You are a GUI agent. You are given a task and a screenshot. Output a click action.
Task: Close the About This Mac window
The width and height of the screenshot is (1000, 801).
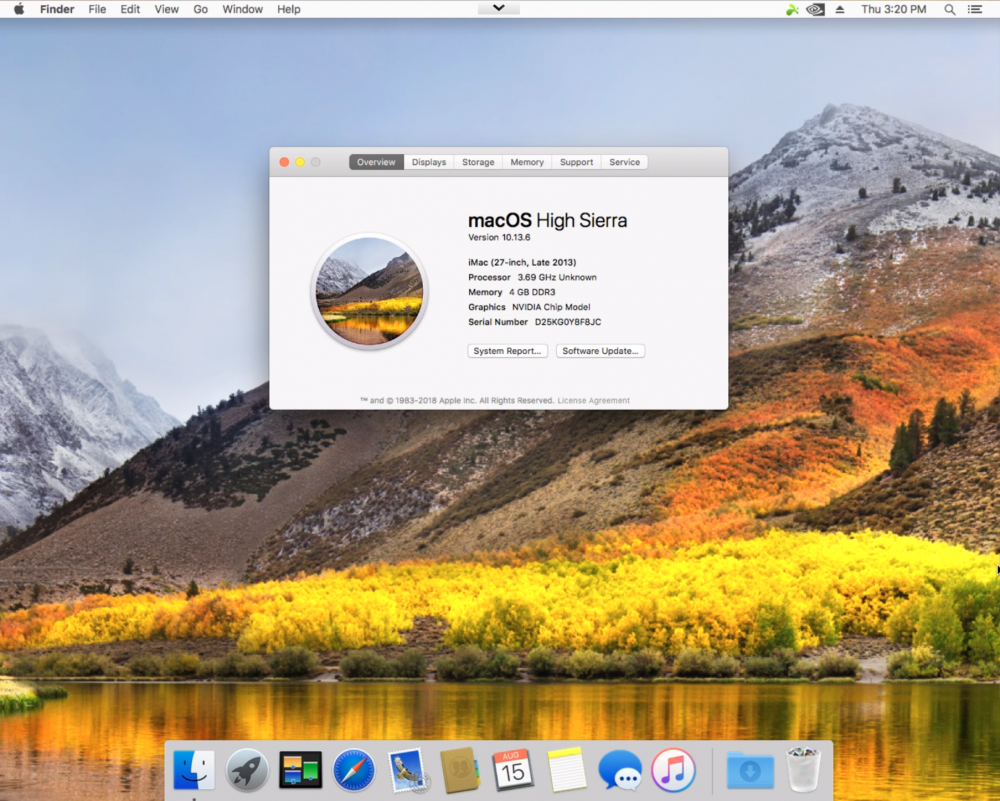(x=284, y=162)
